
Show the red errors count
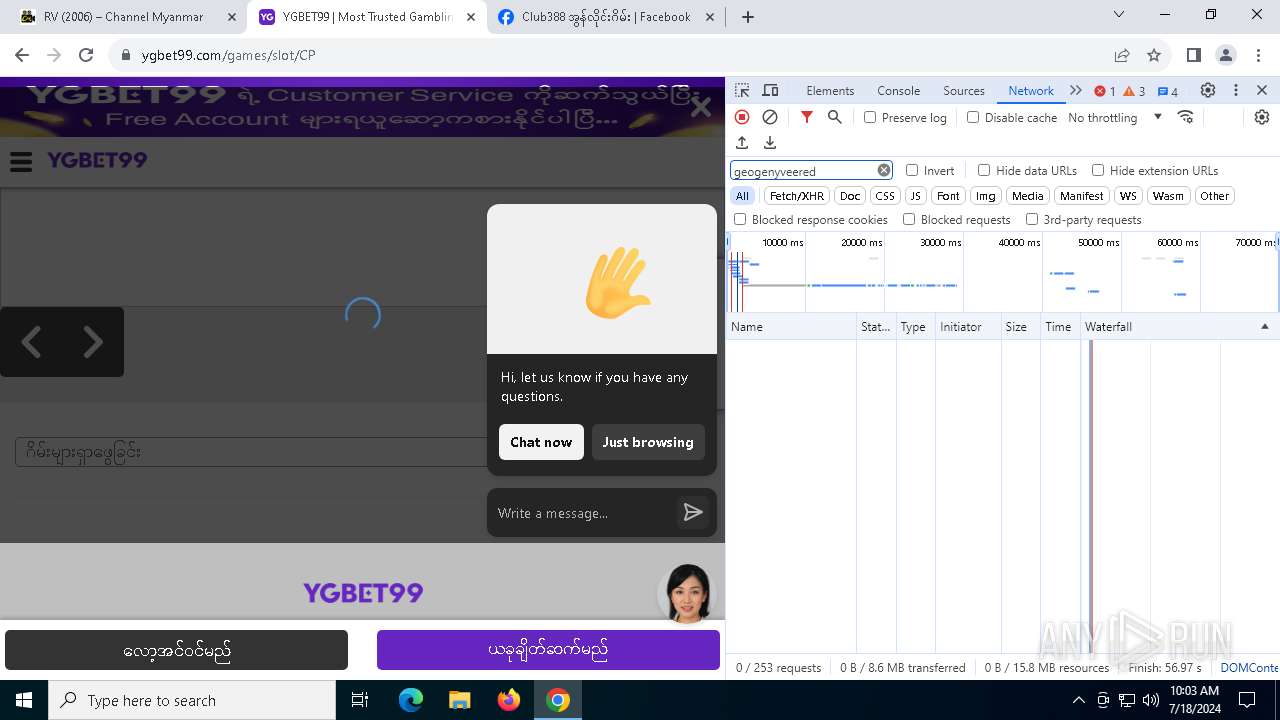pyautogui.click(x=1105, y=91)
